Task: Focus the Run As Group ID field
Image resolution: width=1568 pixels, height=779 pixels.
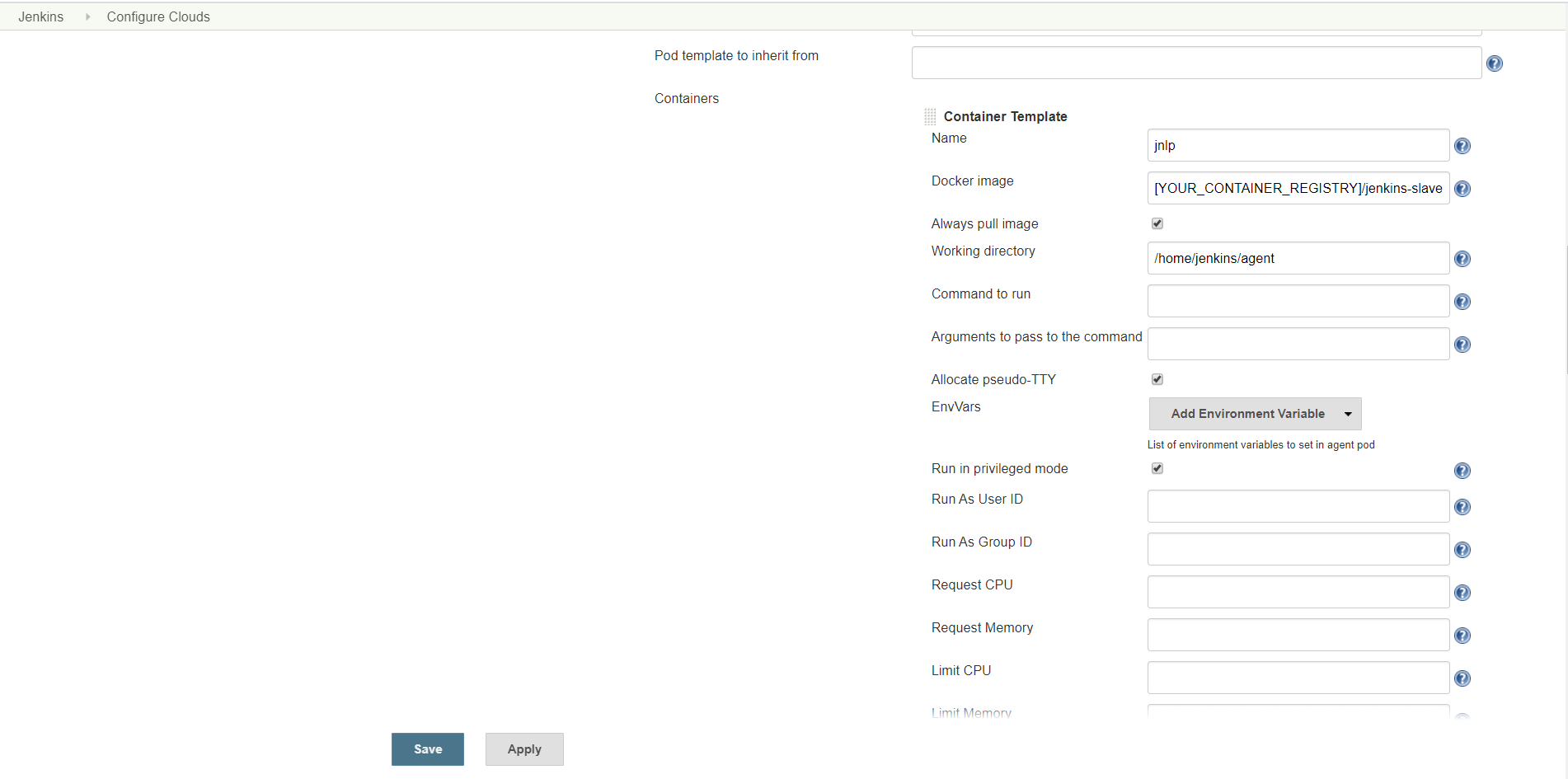Action: point(1298,549)
